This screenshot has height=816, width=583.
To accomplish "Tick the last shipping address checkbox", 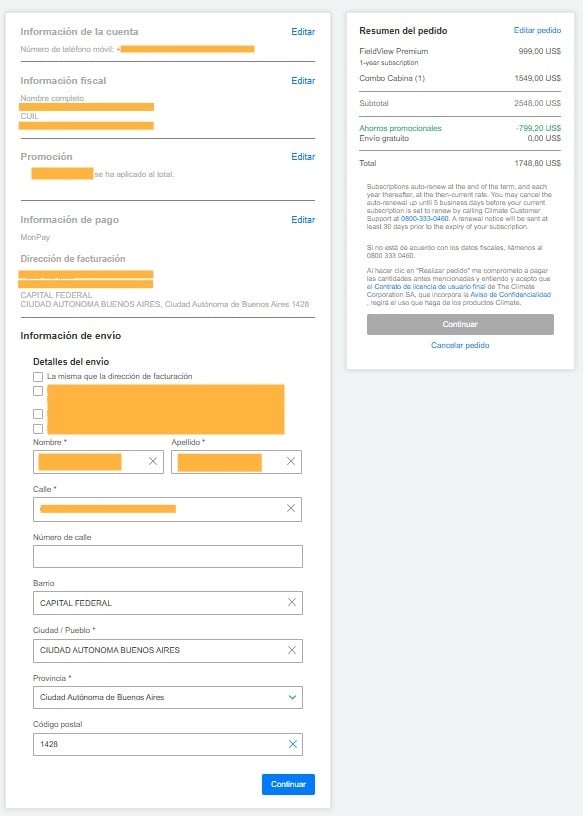I will [38, 429].
